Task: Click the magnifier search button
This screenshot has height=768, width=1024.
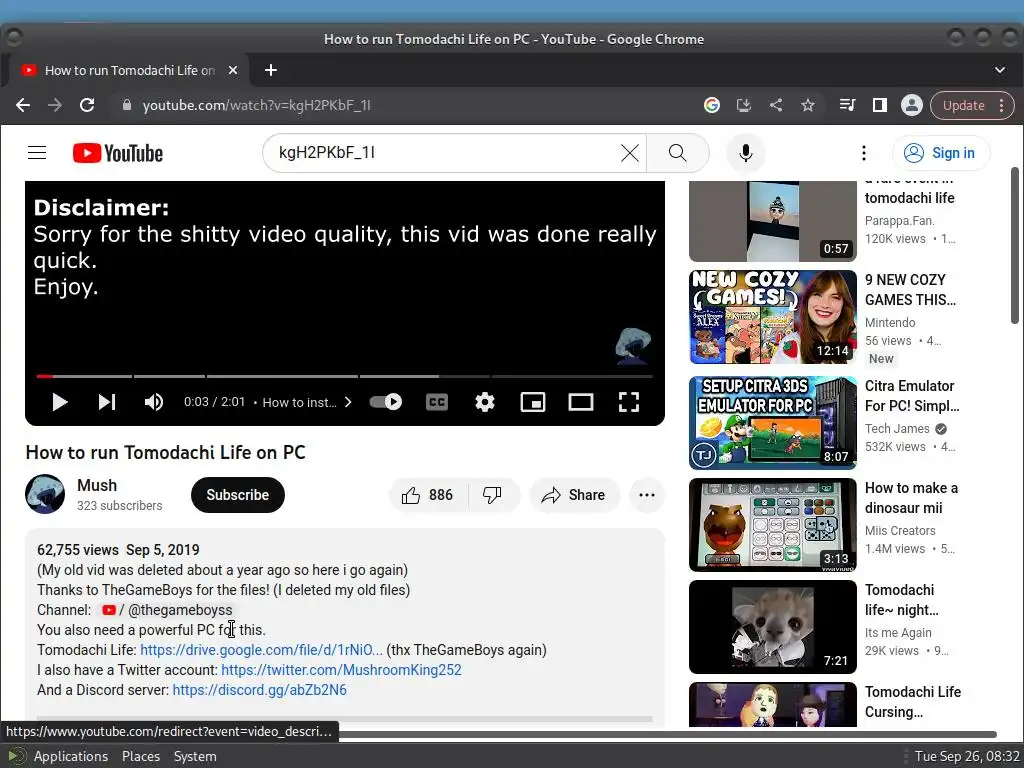Action: click(678, 153)
